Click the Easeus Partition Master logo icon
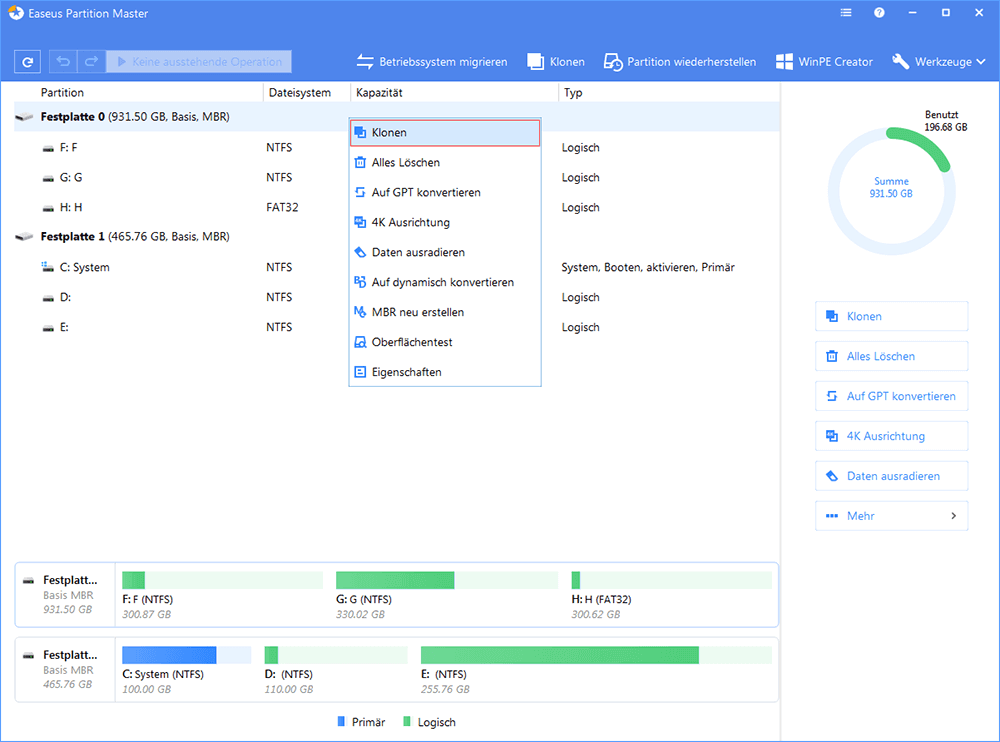Screen dimensions: 1000x742 [16, 13]
